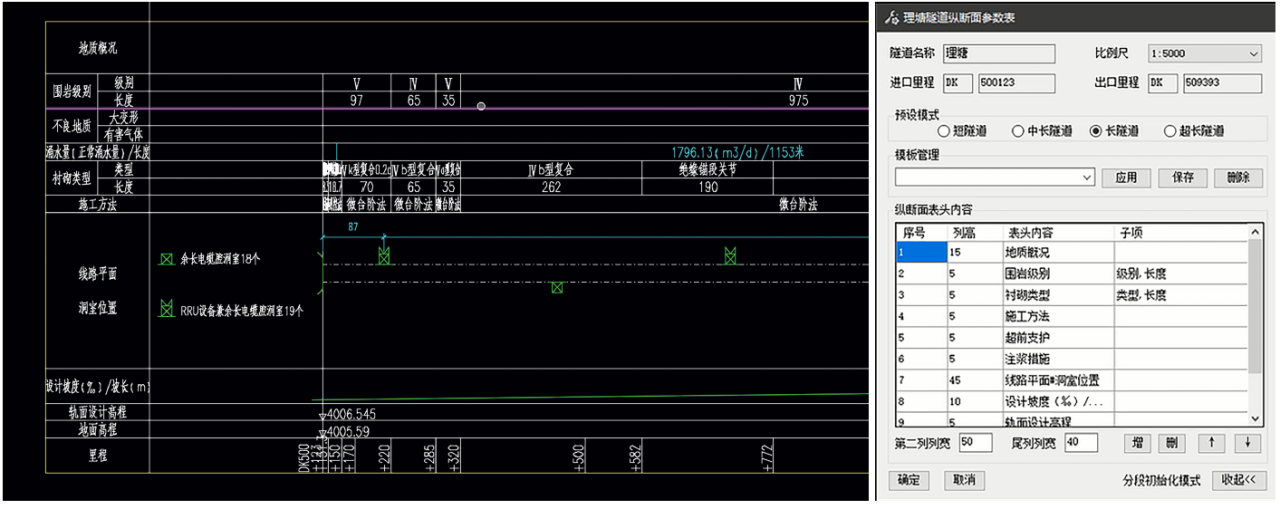Click the move row down arrow button
The image size is (1280, 509).
click(1246, 443)
